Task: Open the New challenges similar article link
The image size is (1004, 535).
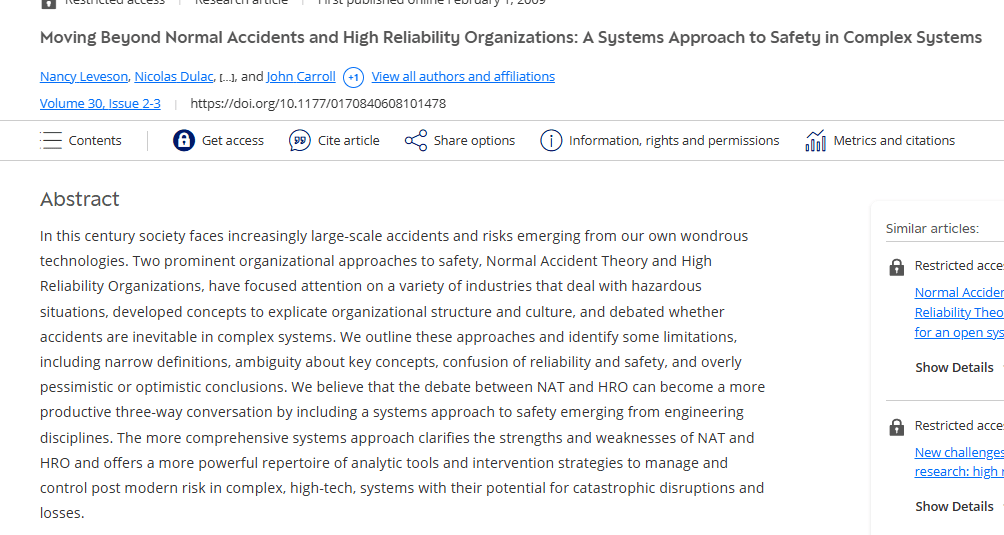Action: pyautogui.click(x=959, y=452)
